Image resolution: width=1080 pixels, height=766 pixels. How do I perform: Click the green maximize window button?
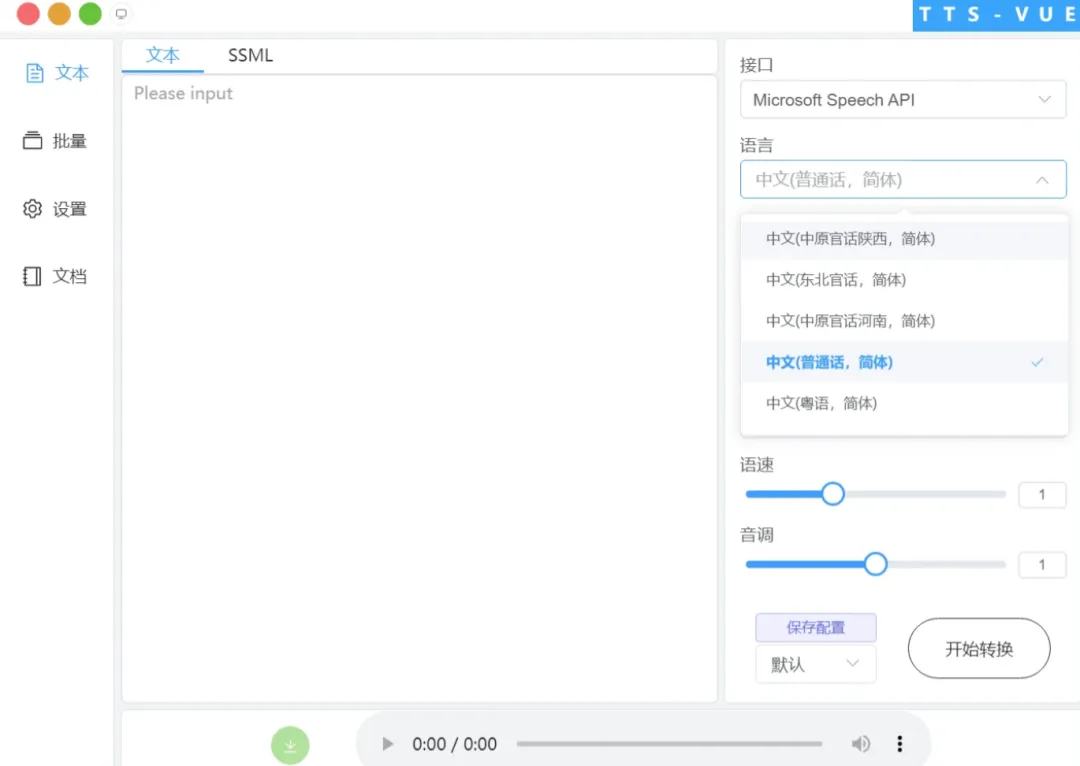[90, 14]
